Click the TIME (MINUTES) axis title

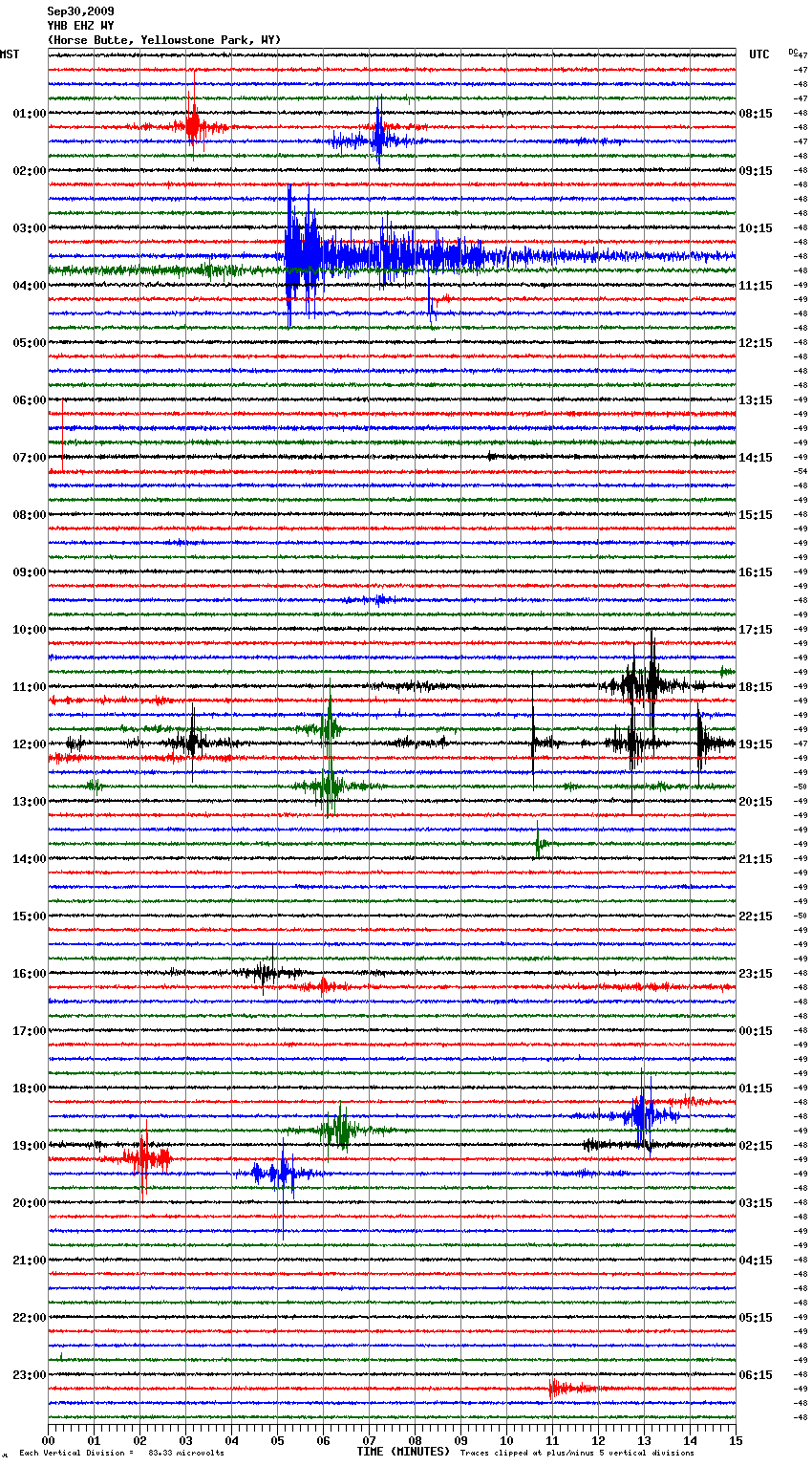click(403, 1452)
